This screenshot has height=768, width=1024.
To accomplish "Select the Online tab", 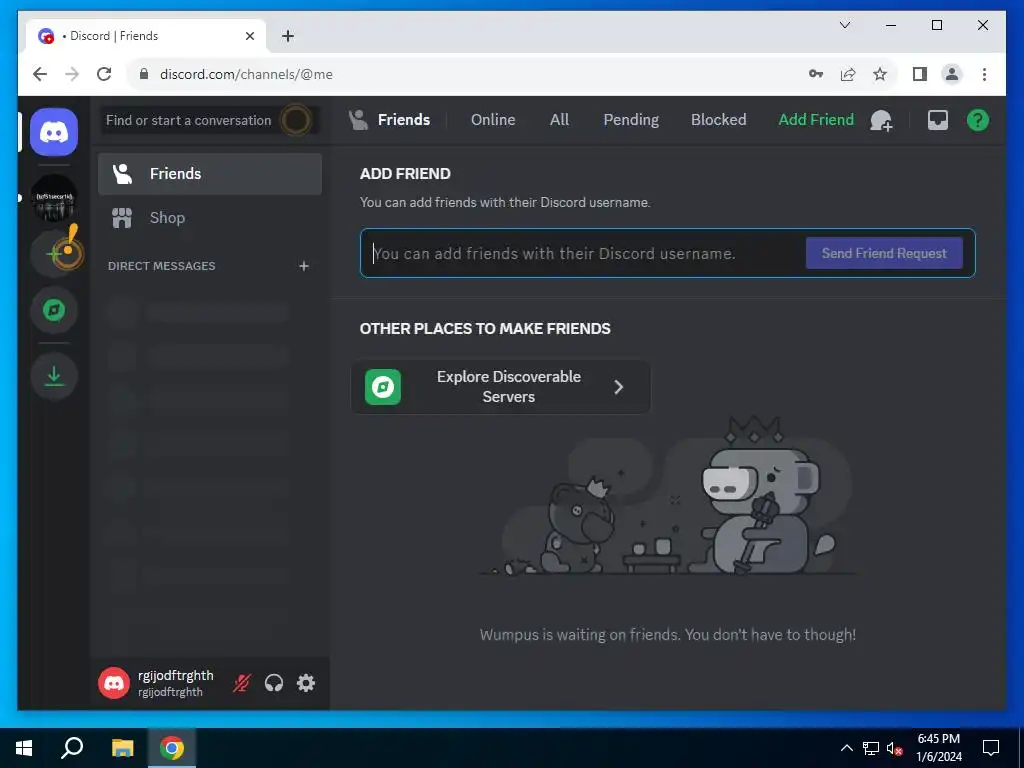I will click(493, 120).
